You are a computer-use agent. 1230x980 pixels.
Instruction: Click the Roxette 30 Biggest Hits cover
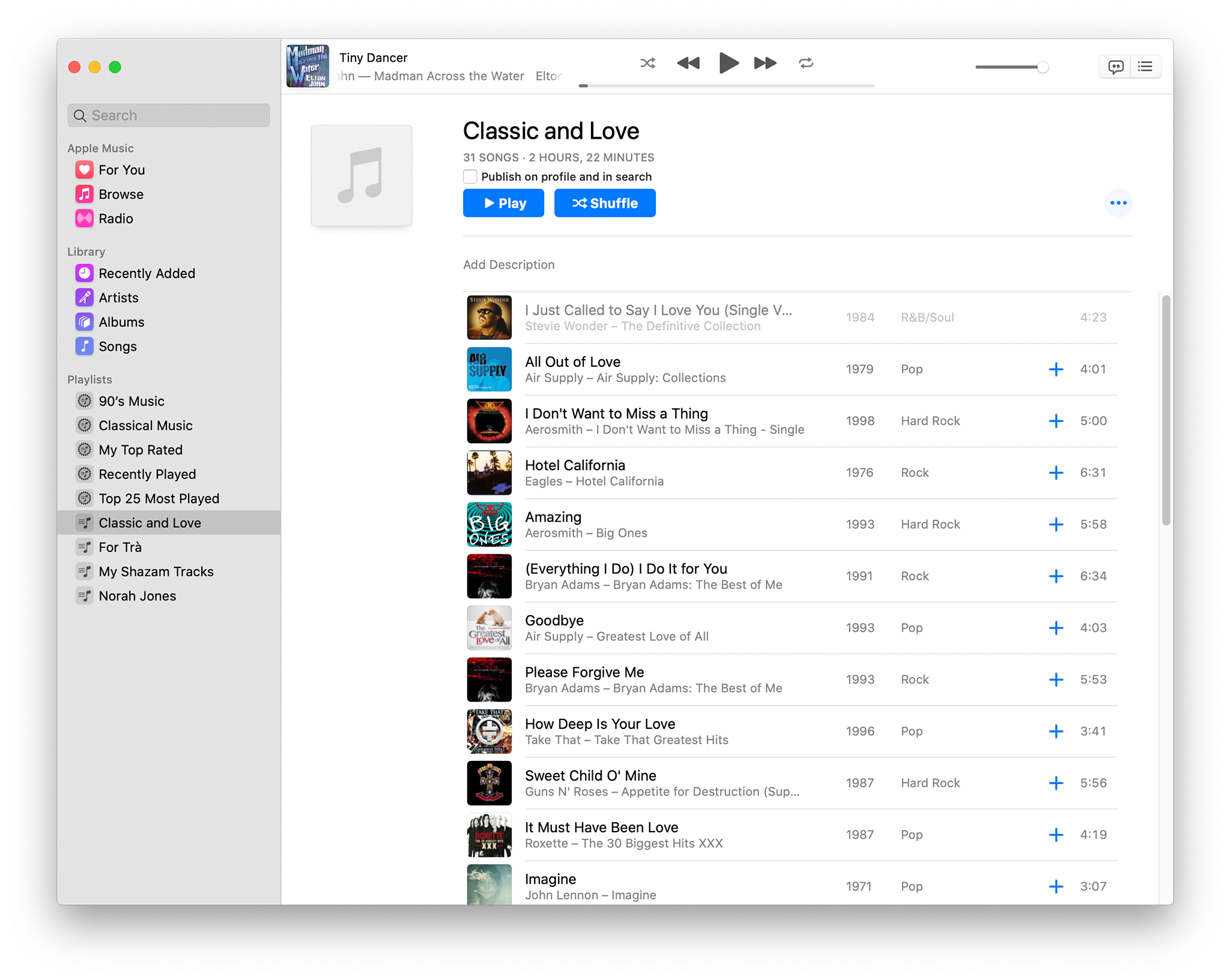click(489, 835)
